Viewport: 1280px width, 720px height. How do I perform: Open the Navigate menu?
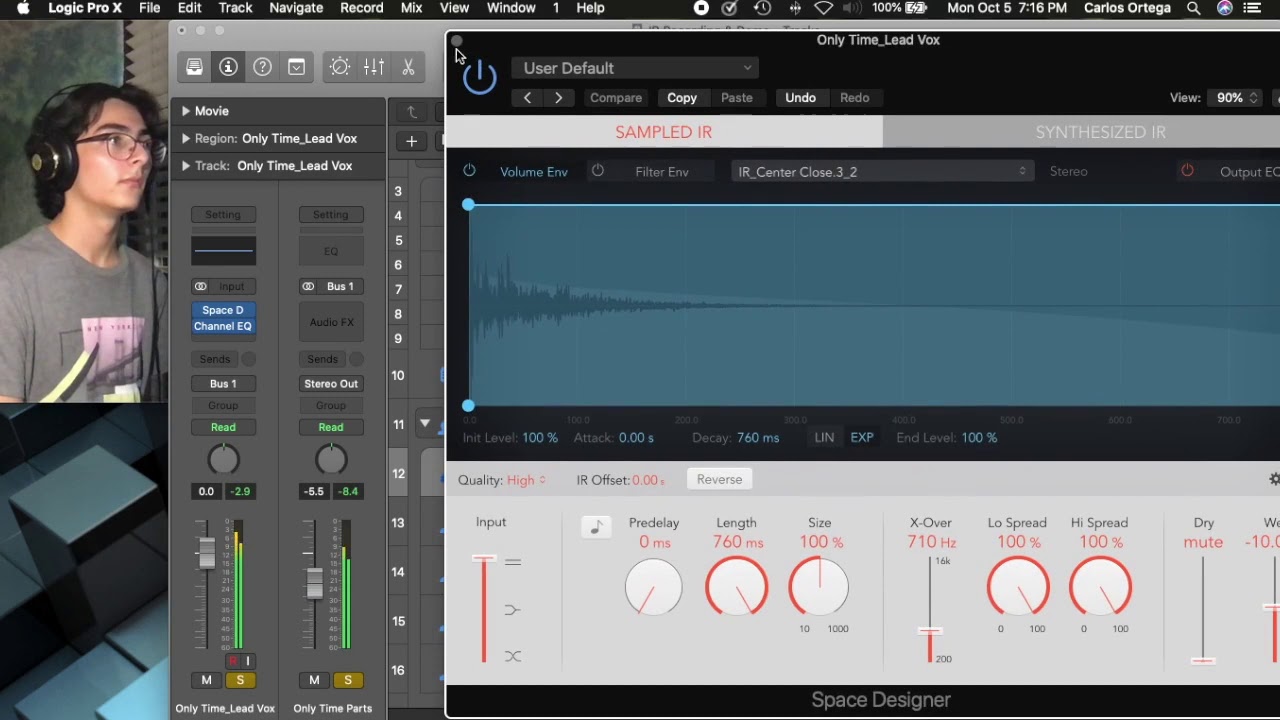(296, 8)
